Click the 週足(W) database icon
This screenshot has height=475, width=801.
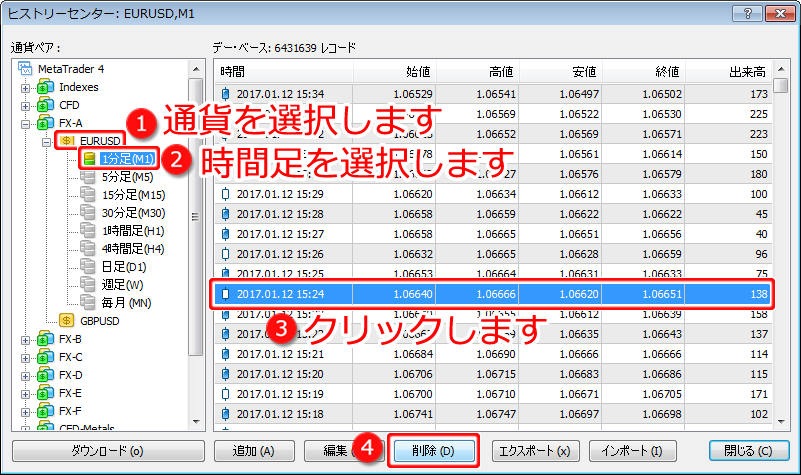pos(88,284)
